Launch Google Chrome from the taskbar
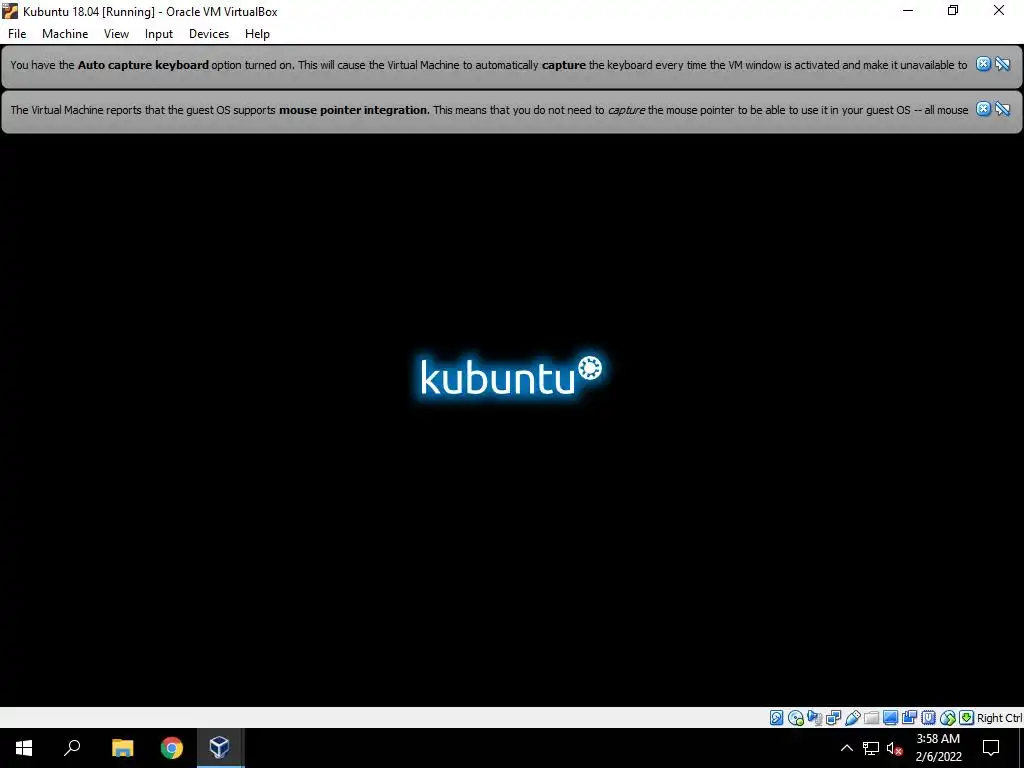1024x768 pixels. pos(172,748)
